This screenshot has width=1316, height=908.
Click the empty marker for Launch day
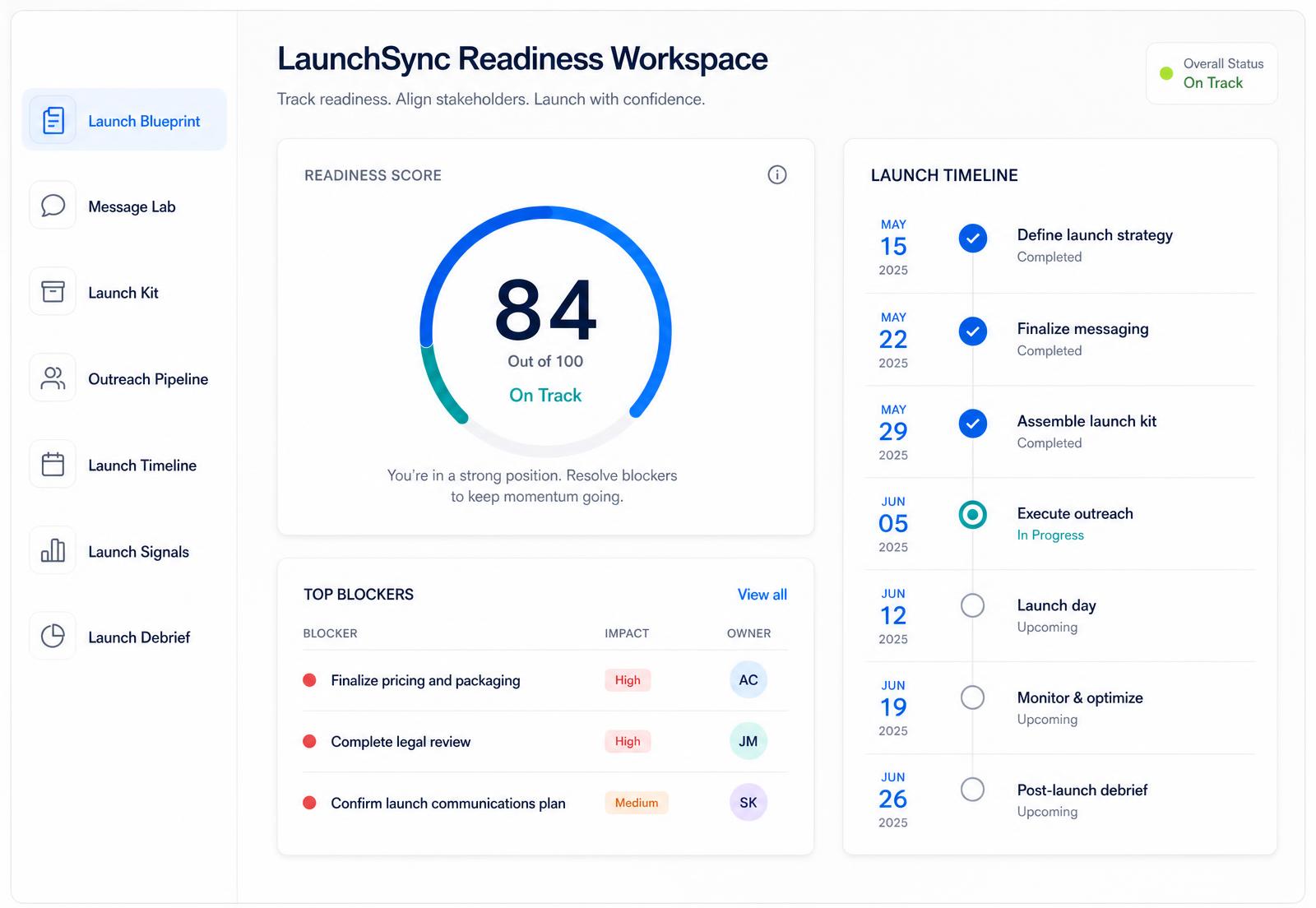pyautogui.click(x=973, y=605)
